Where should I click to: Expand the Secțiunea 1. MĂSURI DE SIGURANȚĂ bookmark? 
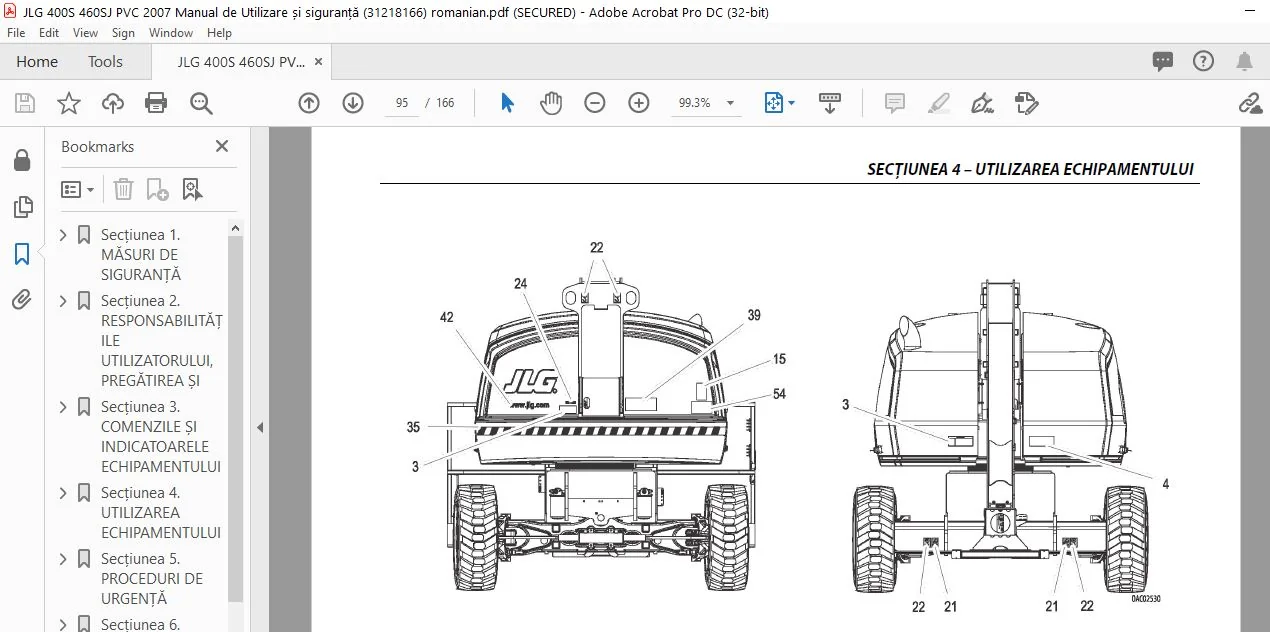(64, 235)
